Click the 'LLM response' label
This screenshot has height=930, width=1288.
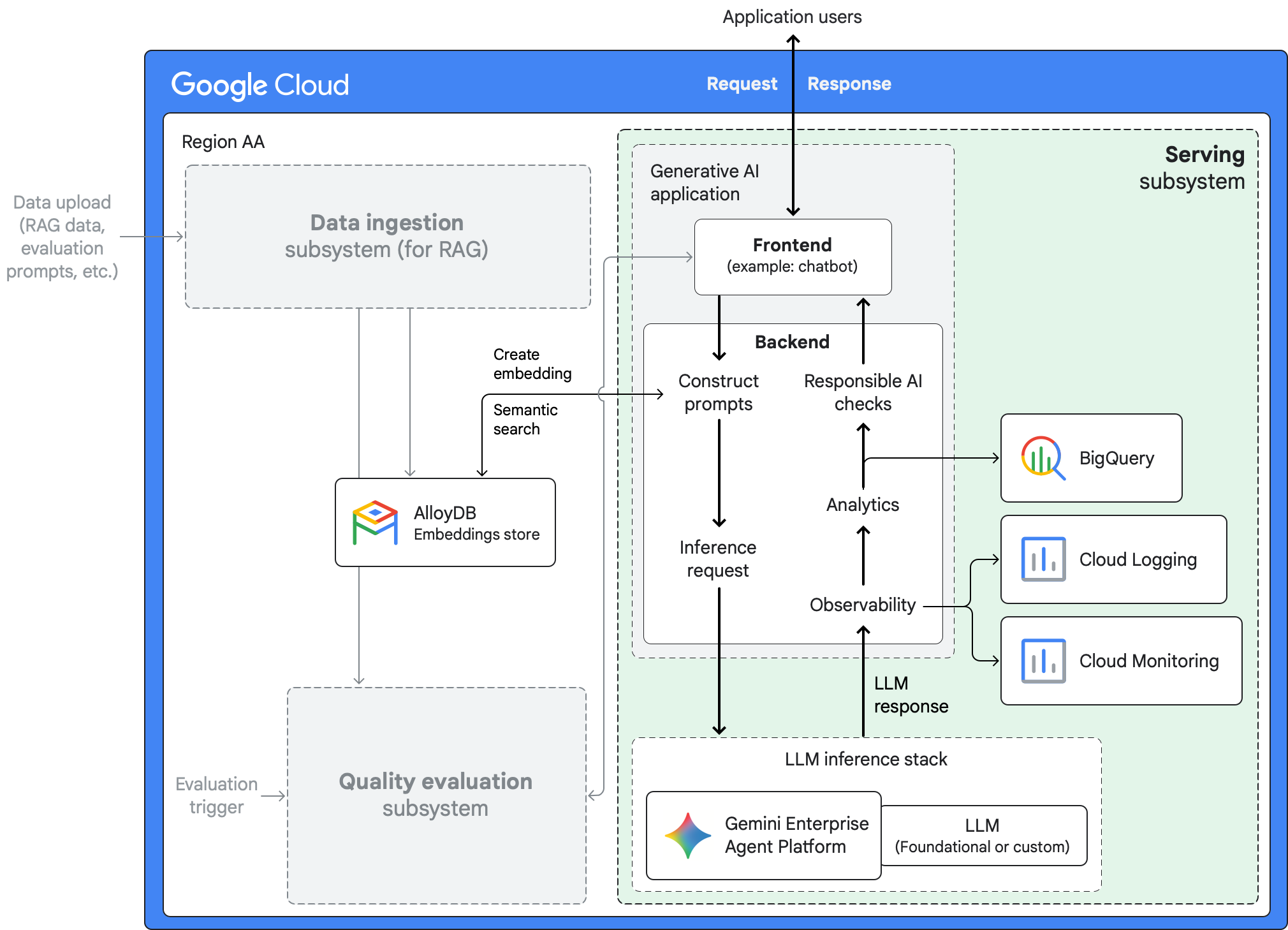pyautogui.click(x=911, y=695)
